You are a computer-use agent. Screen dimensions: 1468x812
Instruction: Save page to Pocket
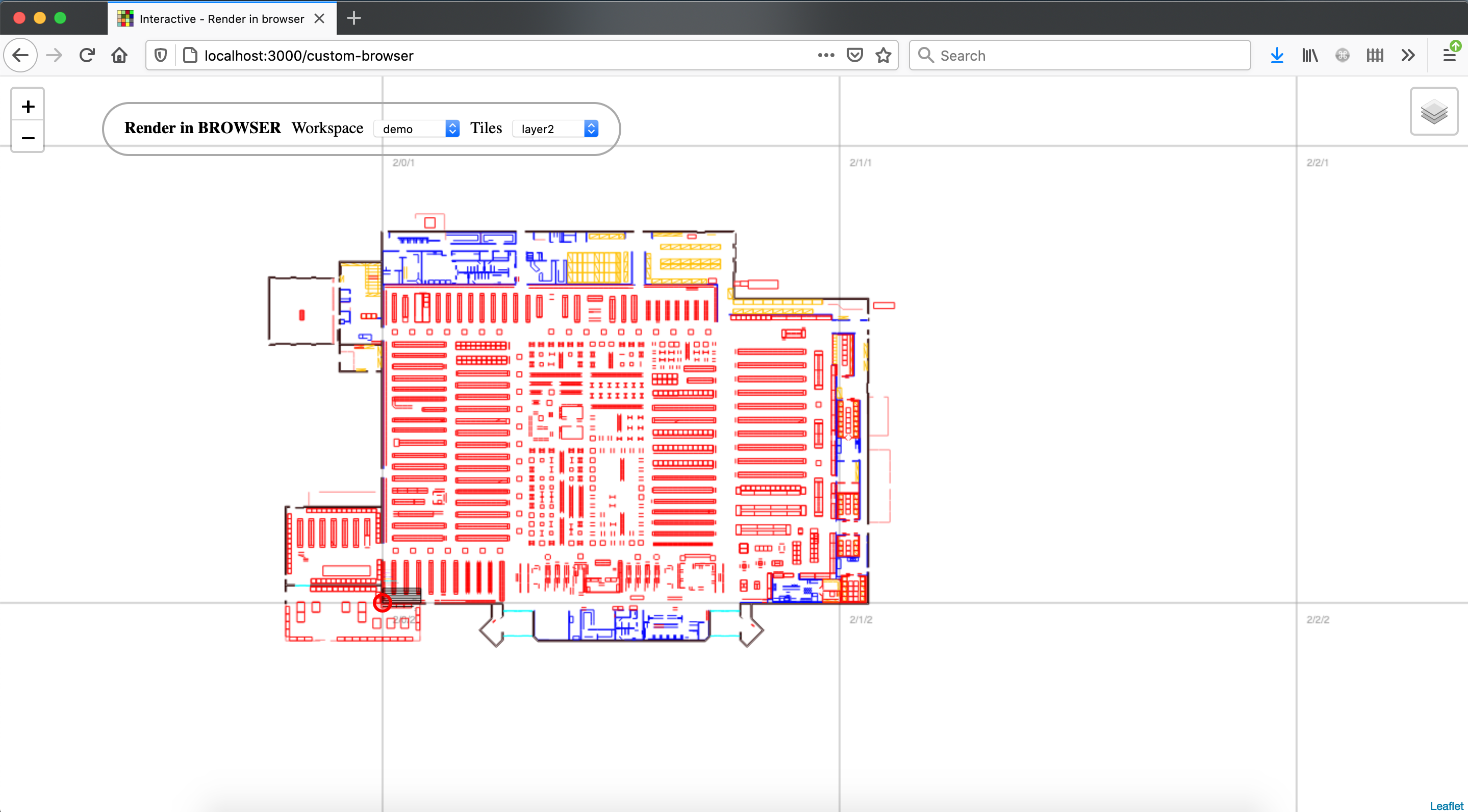pos(854,55)
